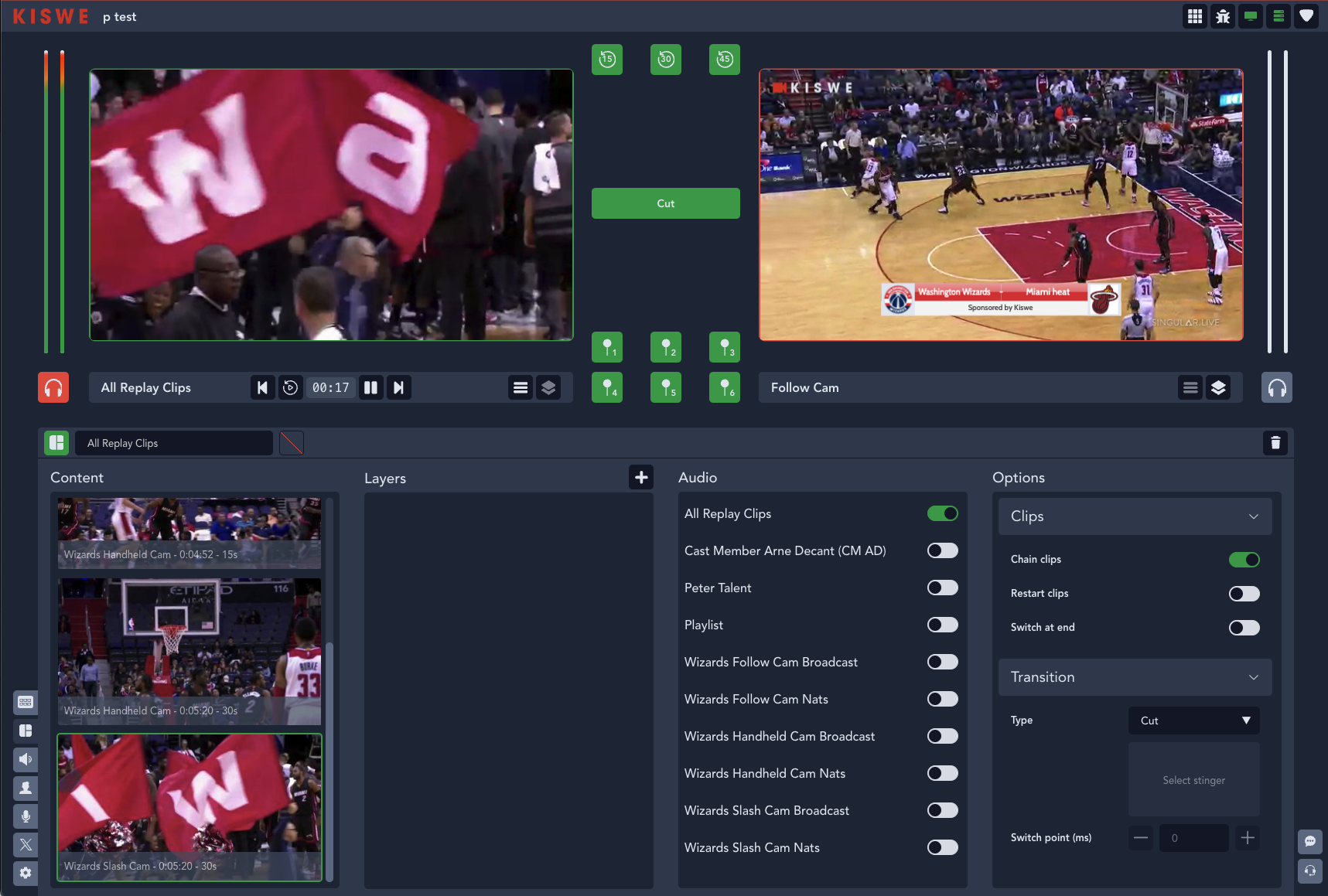Image resolution: width=1328 pixels, height=896 pixels.
Task: Select Wizards Handheld Cam 0:04:52 clip
Action: coord(189,533)
